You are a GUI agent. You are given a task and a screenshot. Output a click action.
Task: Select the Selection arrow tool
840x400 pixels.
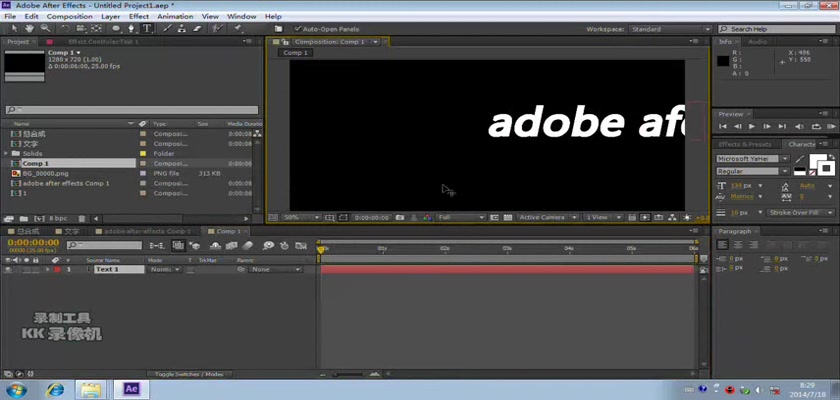pyautogui.click(x=14, y=28)
